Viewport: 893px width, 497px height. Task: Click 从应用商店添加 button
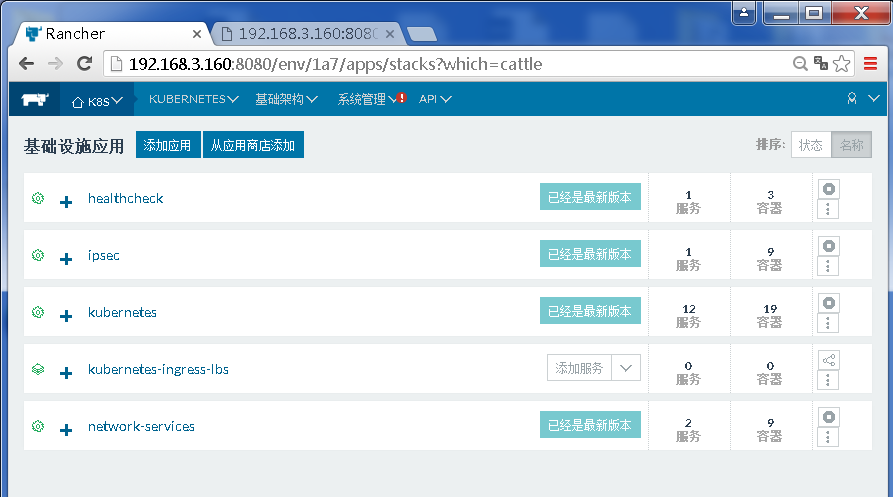tap(253, 145)
